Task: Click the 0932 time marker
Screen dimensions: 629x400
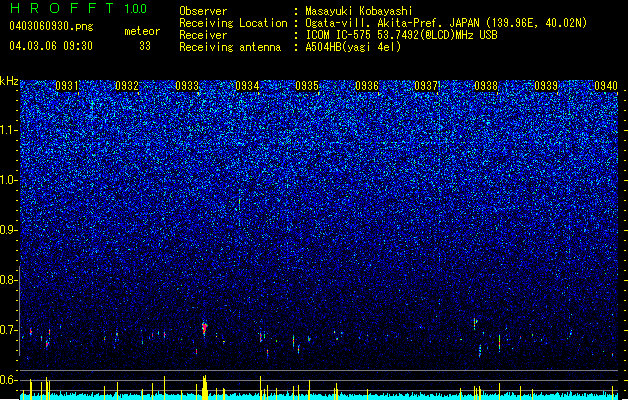Action: (x=127, y=86)
